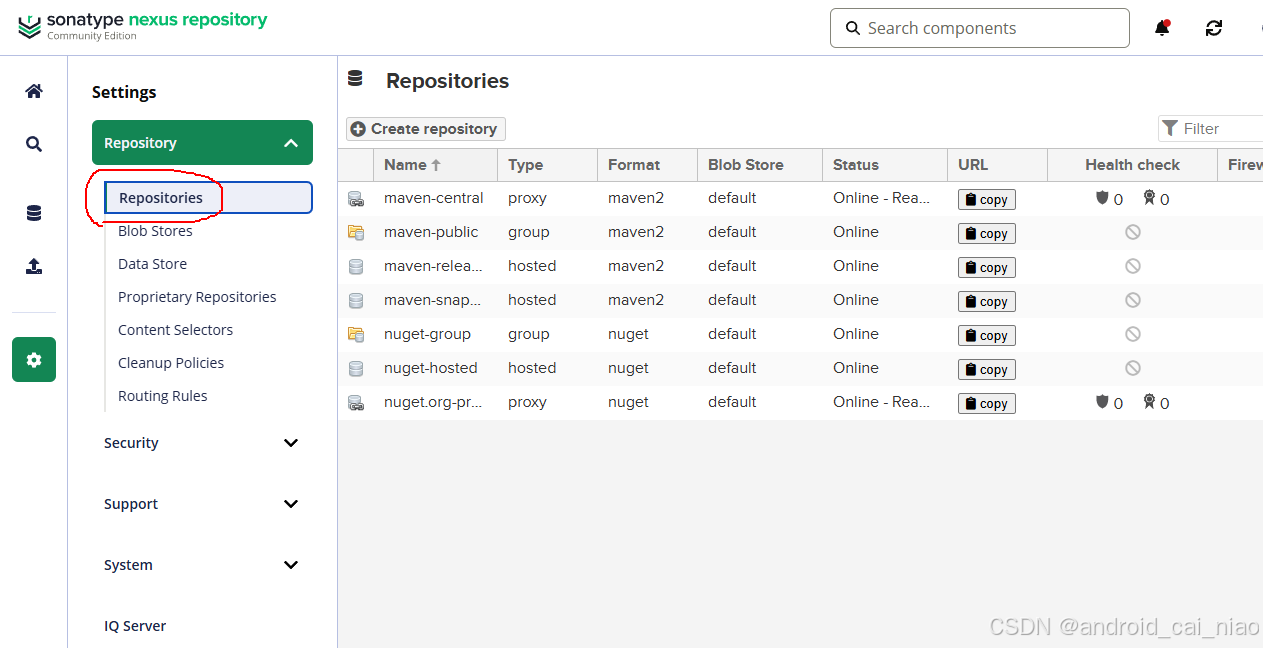Open the search icon in left sidebar
Image resolution: width=1263 pixels, height=648 pixels.
click(x=34, y=144)
